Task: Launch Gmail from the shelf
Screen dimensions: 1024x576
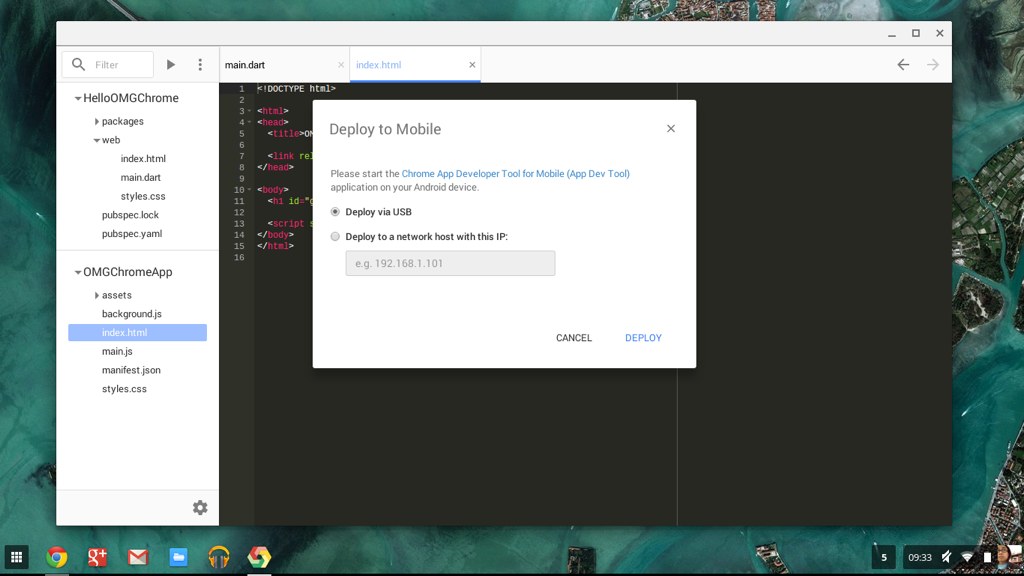Action: [137, 557]
